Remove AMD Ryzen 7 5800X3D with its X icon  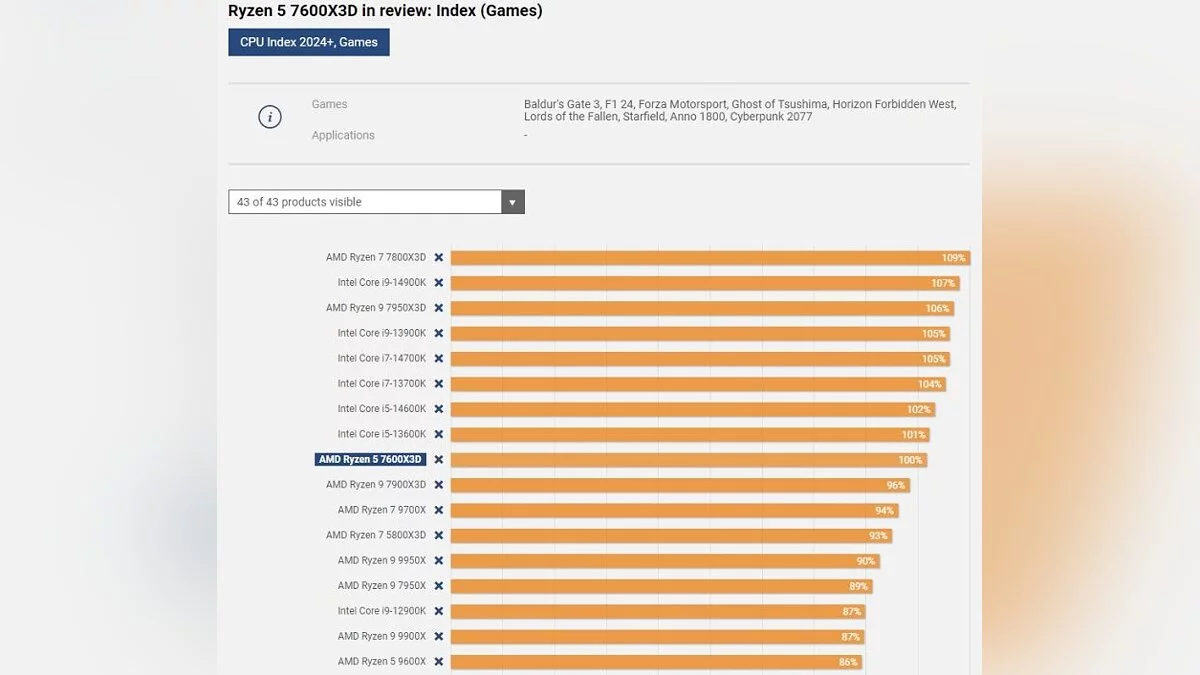click(x=438, y=535)
